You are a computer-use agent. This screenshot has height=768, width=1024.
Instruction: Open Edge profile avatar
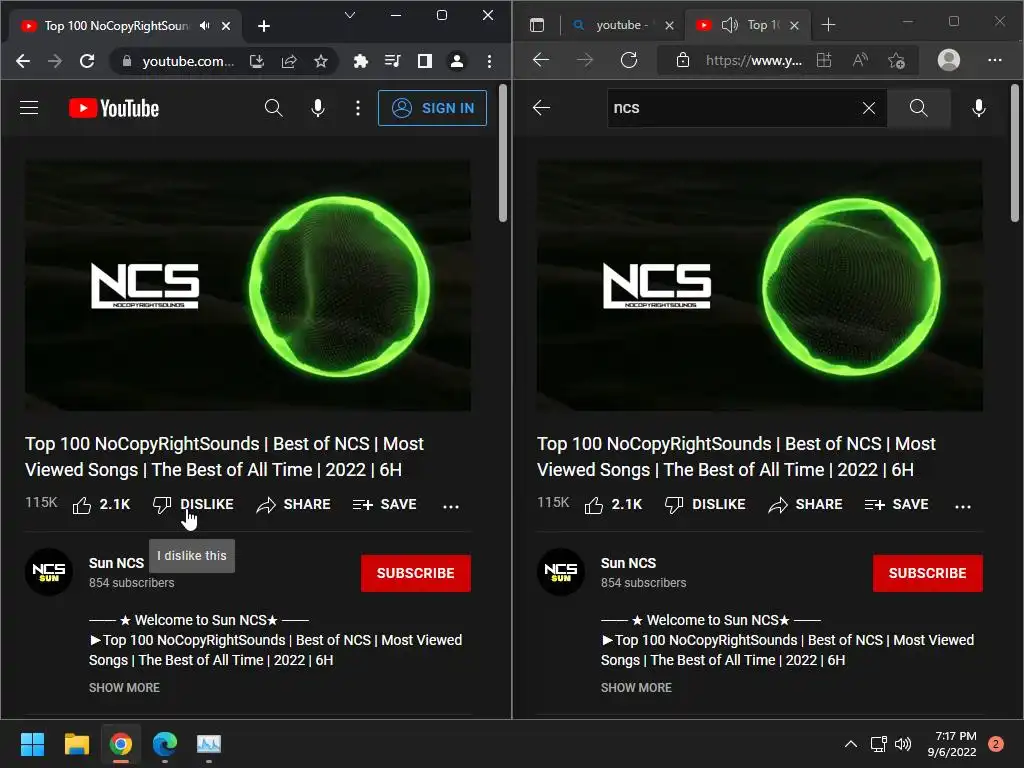click(x=949, y=60)
